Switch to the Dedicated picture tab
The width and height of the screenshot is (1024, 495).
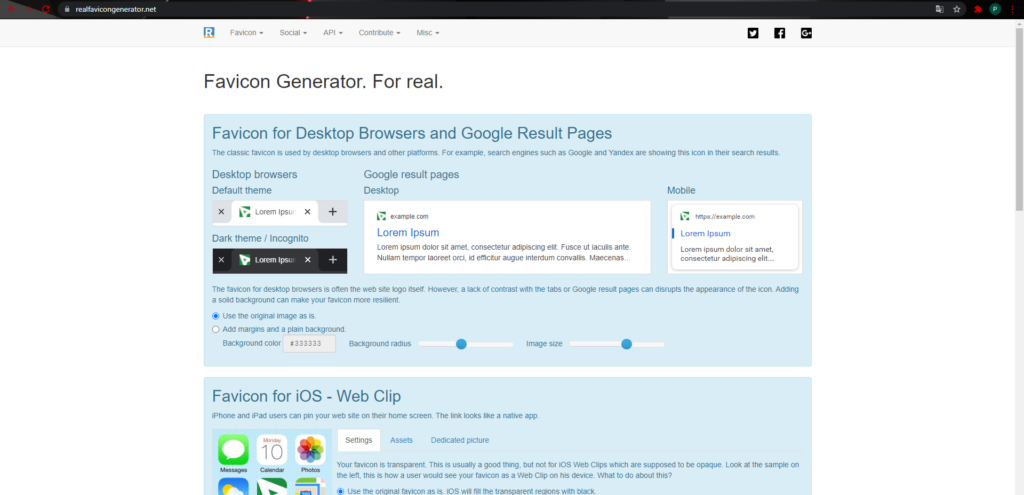tap(460, 440)
